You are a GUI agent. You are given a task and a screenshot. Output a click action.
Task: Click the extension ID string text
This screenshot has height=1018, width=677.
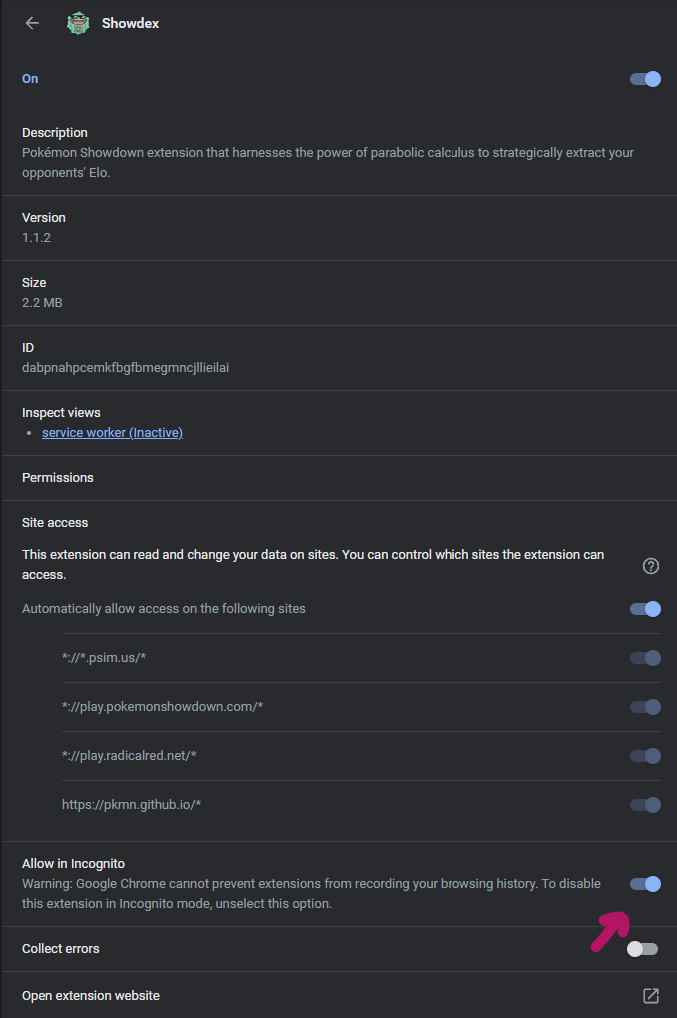click(125, 367)
